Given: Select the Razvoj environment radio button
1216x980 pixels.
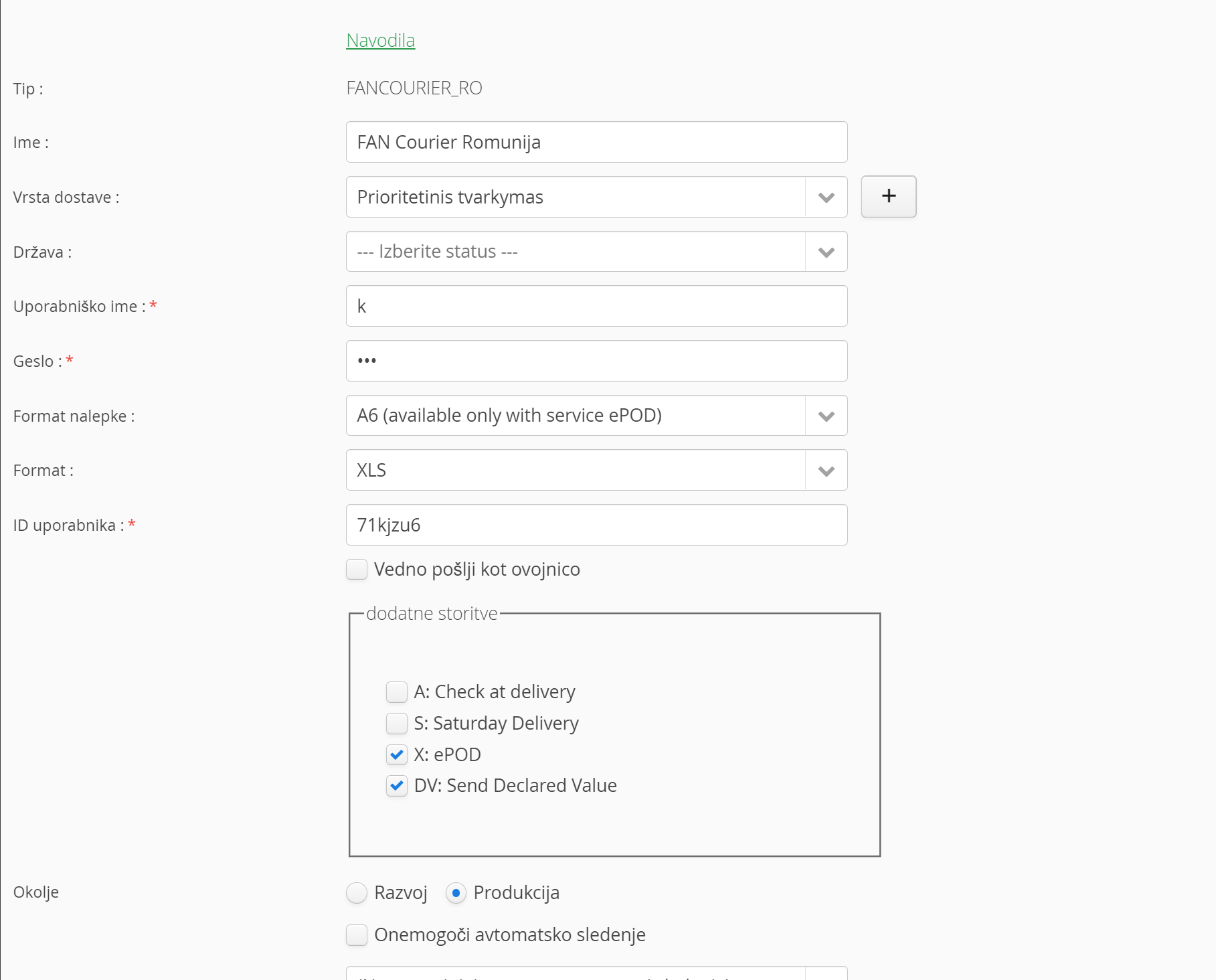Looking at the screenshot, I should (357, 892).
